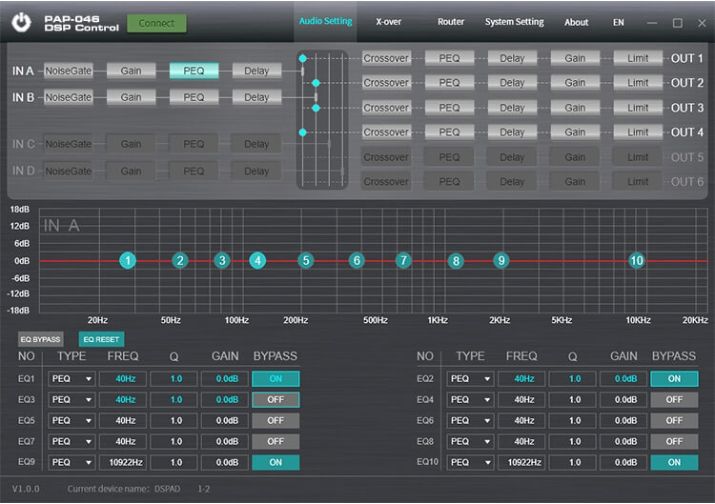Image resolution: width=715 pixels, height=504 pixels.
Task: Select EQ band node 7 on the graph
Action: (x=403, y=260)
